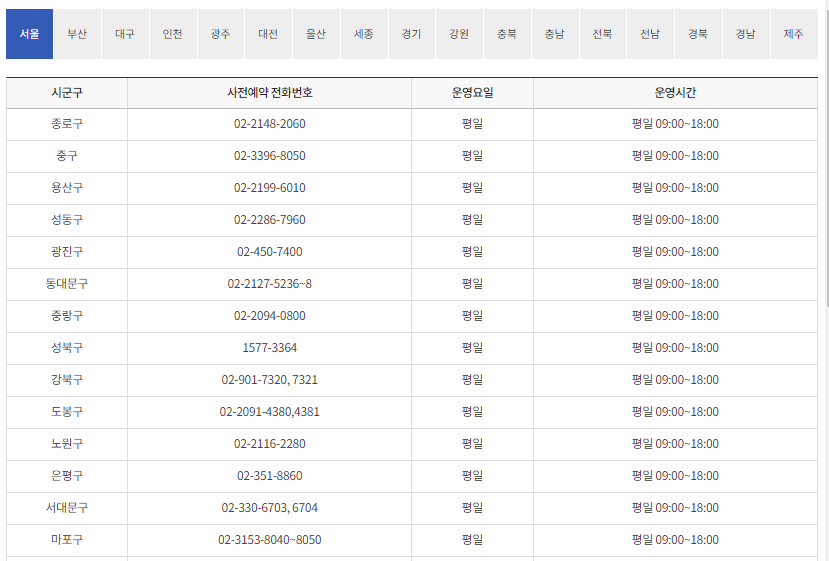Select the 중구 district cell
The image size is (829, 561).
pyautogui.click(x=67, y=156)
